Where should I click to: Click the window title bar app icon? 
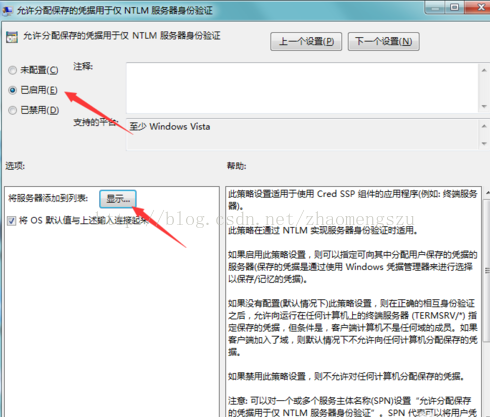pos(7,11)
